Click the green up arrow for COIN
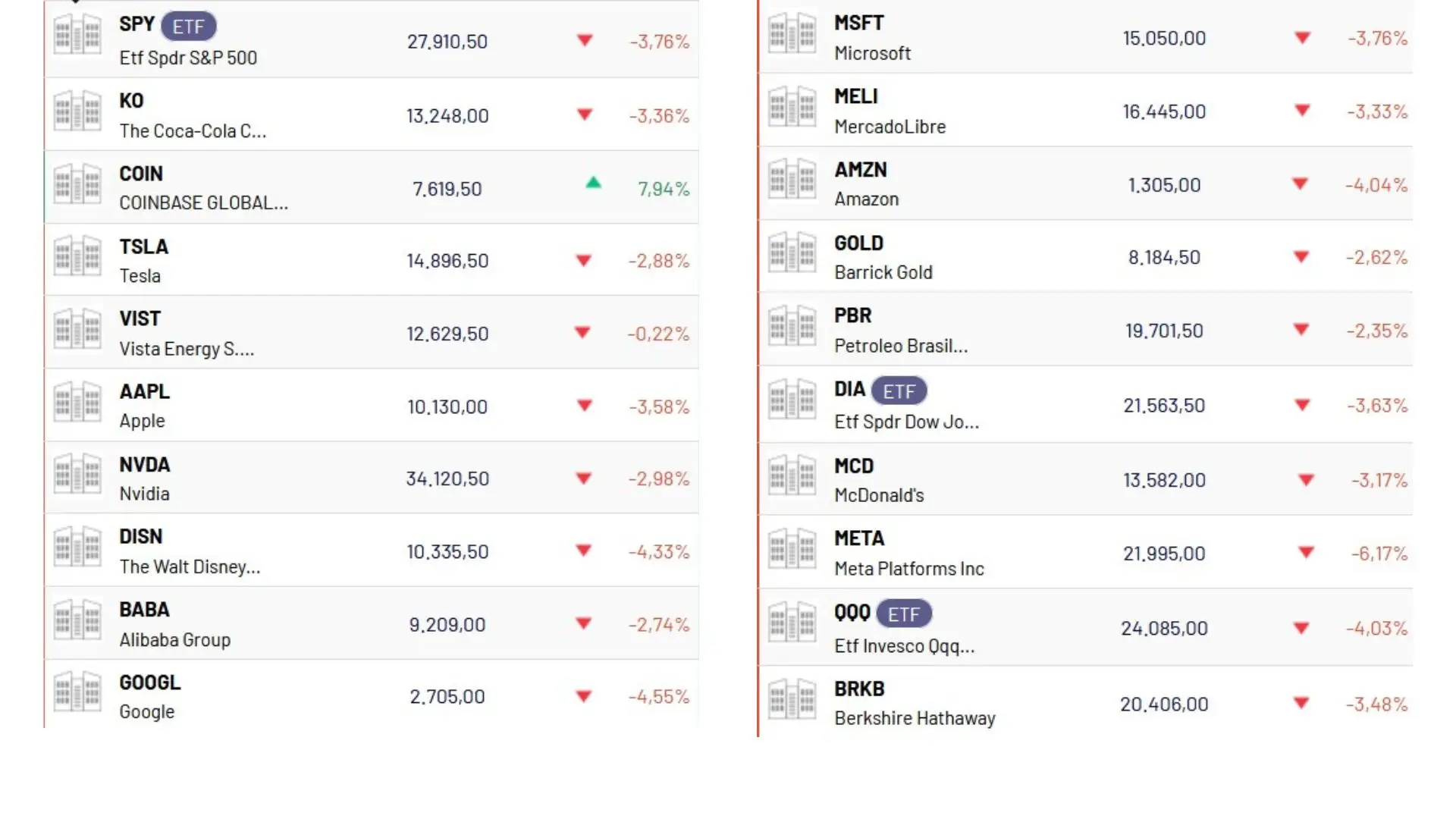Screen dimensions: 1456x819 coord(594,182)
